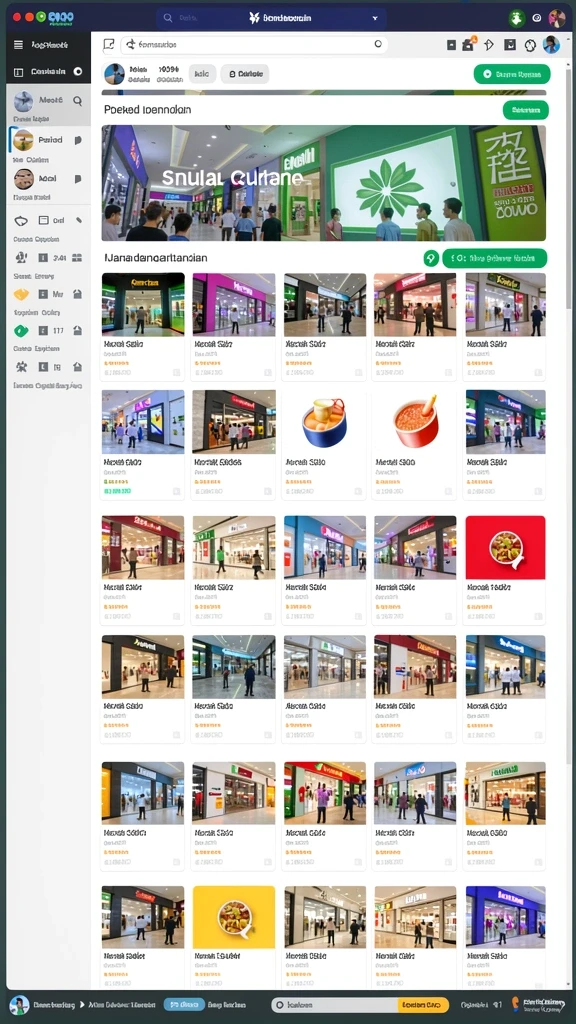Select the Psiled avatar in the sidebar
576x1024 pixels.
[24, 140]
